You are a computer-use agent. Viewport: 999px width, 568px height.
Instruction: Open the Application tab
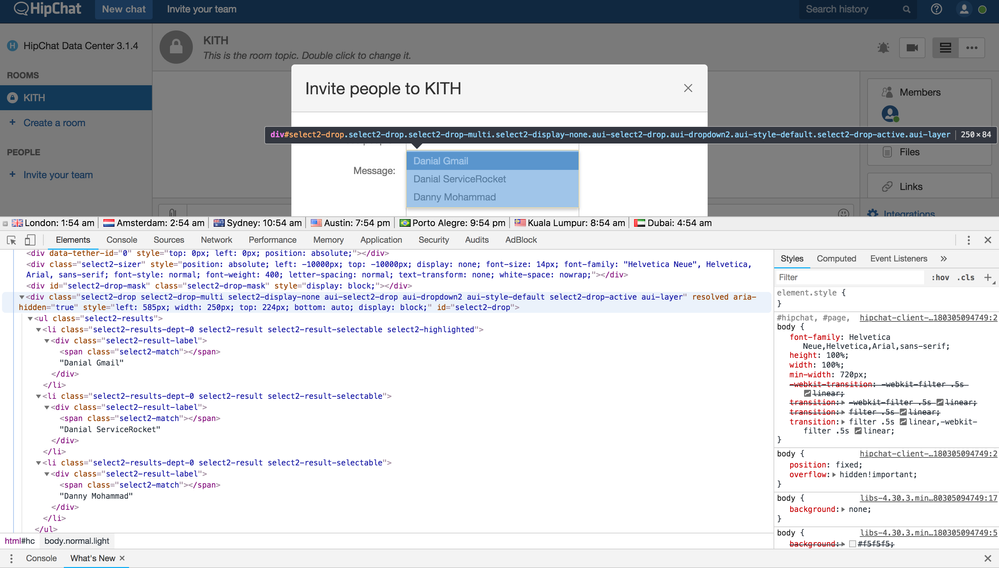pyautogui.click(x=381, y=240)
